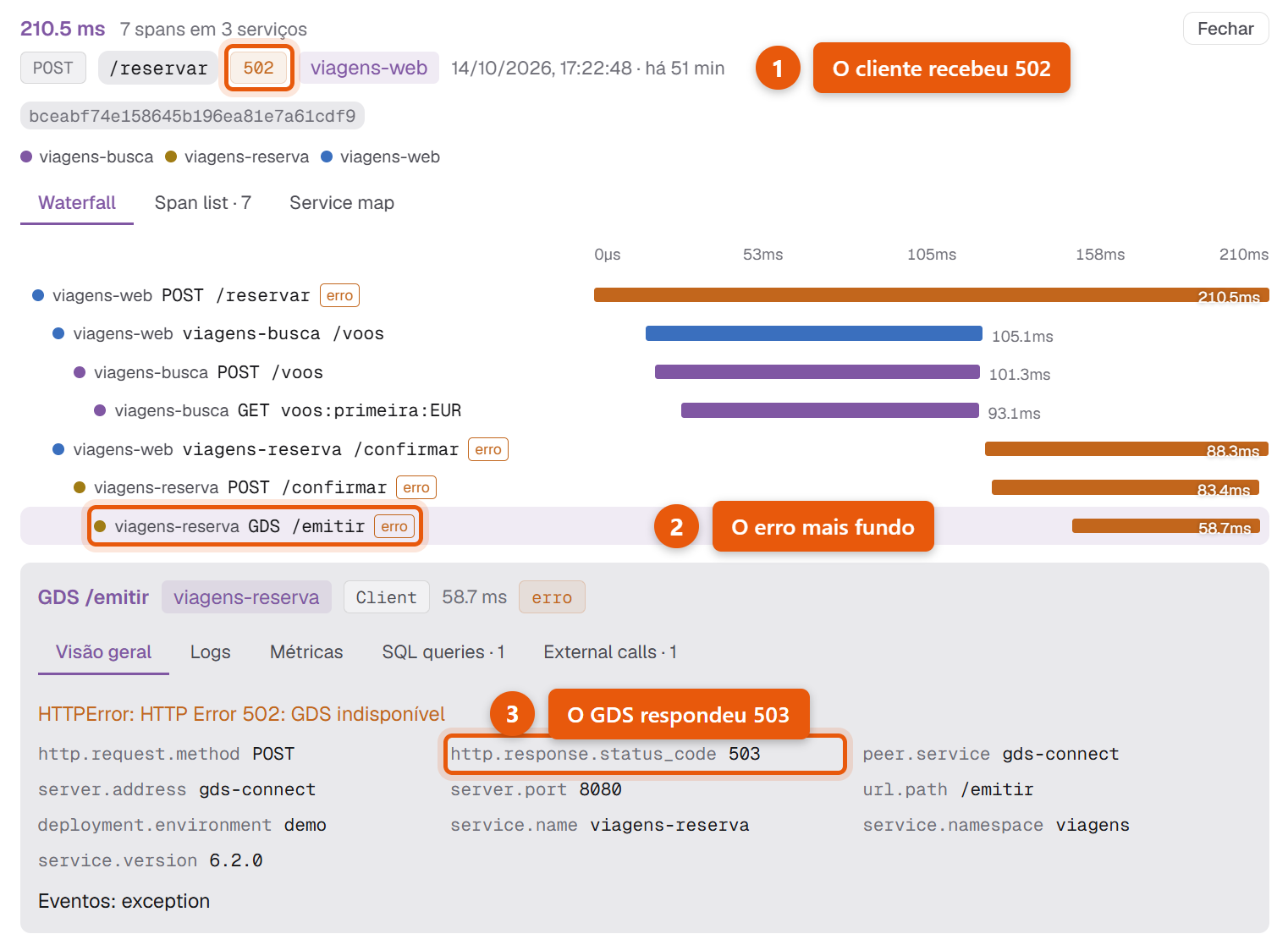The height and width of the screenshot is (945, 1288).
Task: Click the HTTPError GDS indisponível message
Action: click(x=241, y=714)
